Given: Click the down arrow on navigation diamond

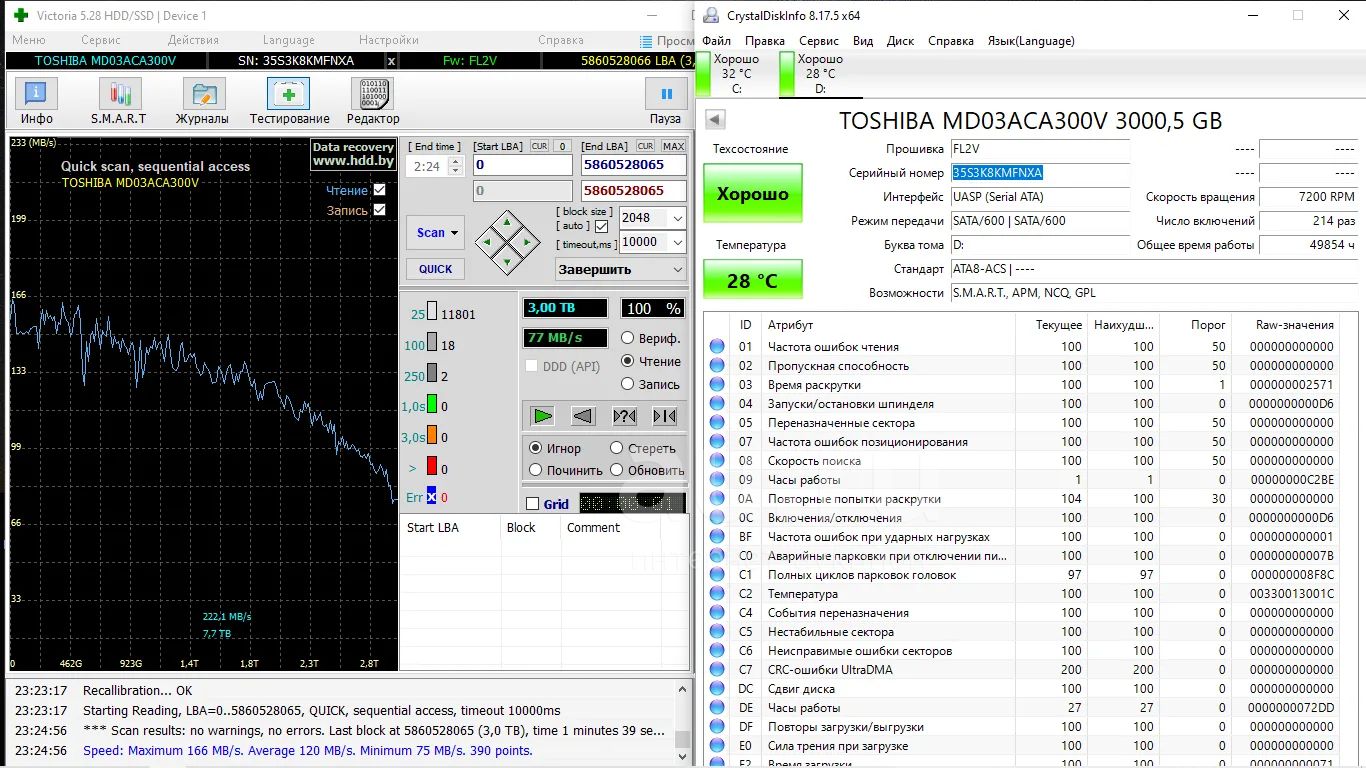Looking at the screenshot, I should click(508, 261).
